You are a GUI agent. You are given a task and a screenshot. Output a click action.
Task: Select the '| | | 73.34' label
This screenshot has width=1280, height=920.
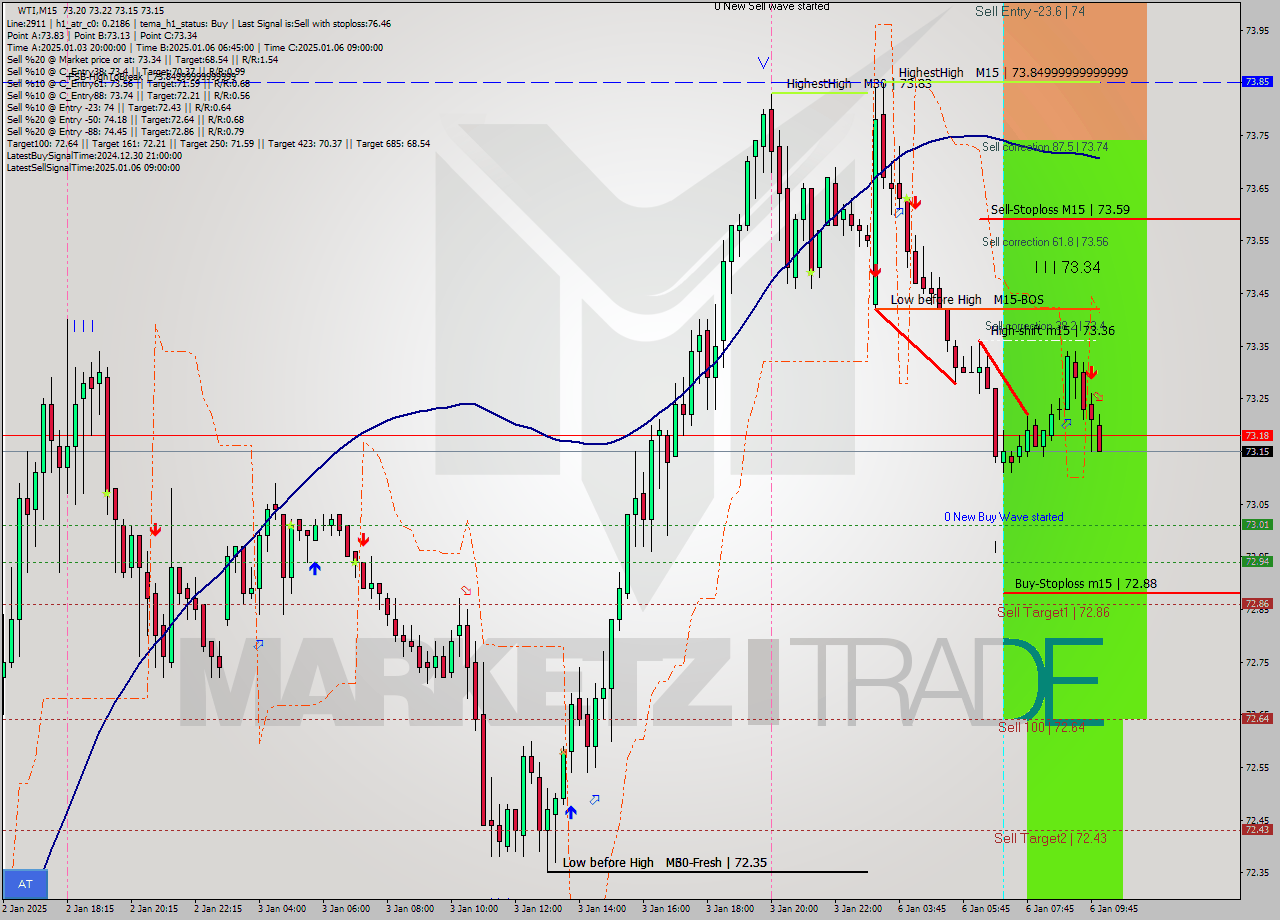[x=1067, y=267]
